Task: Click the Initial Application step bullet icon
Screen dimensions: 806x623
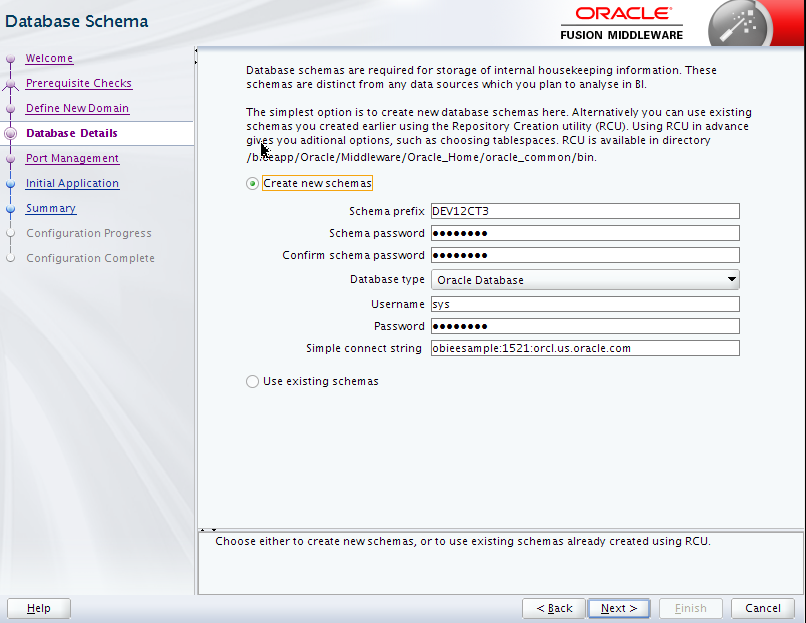Action: (10, 184)
